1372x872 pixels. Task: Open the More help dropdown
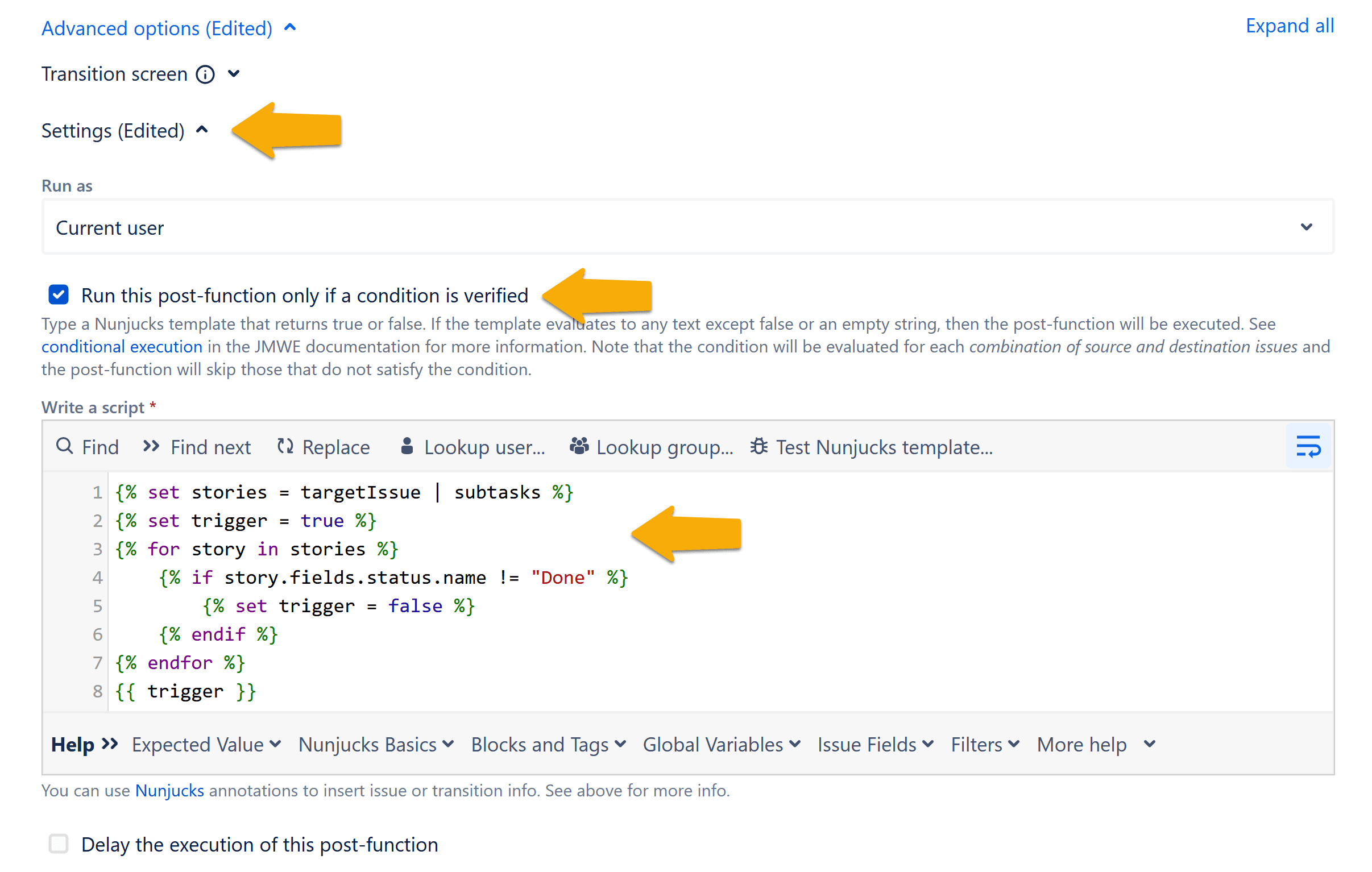coord(1096,745)
